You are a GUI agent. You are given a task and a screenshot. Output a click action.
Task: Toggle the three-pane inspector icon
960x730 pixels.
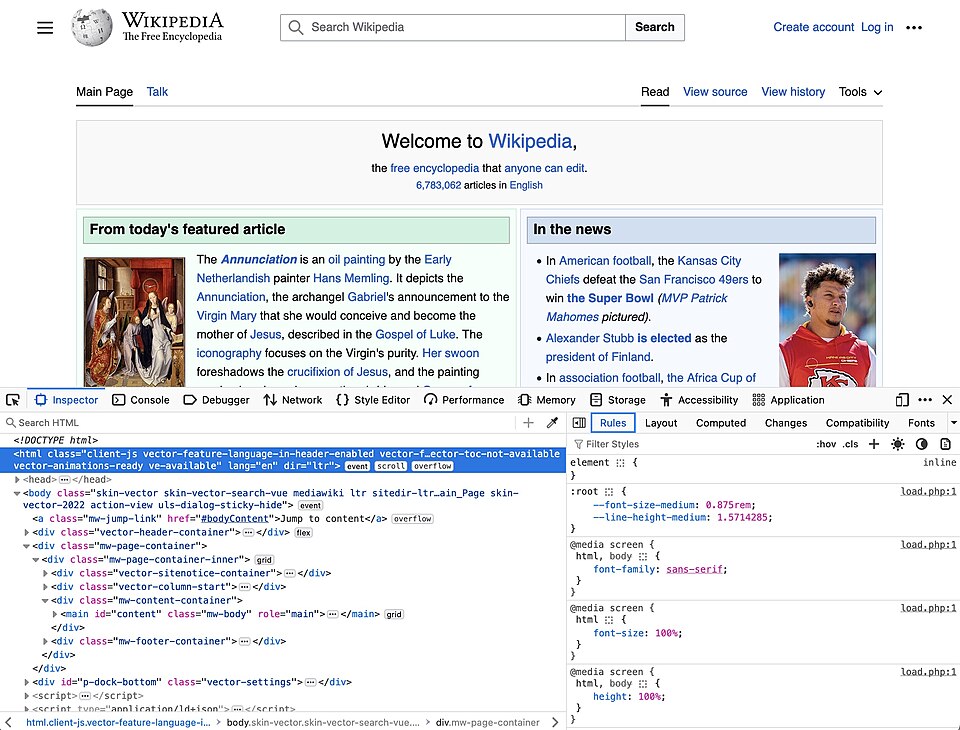coord(579,423)
